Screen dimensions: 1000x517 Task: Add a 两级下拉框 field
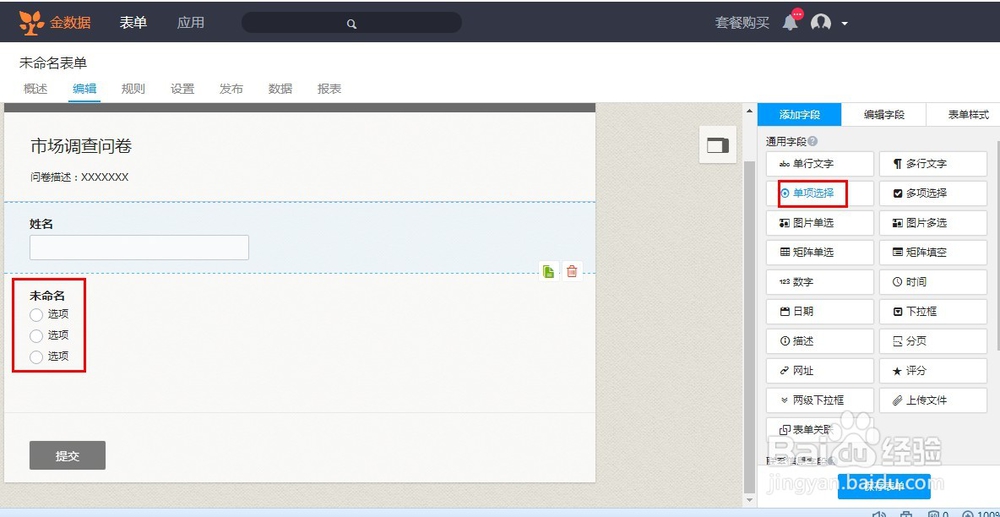coord(820,400)
